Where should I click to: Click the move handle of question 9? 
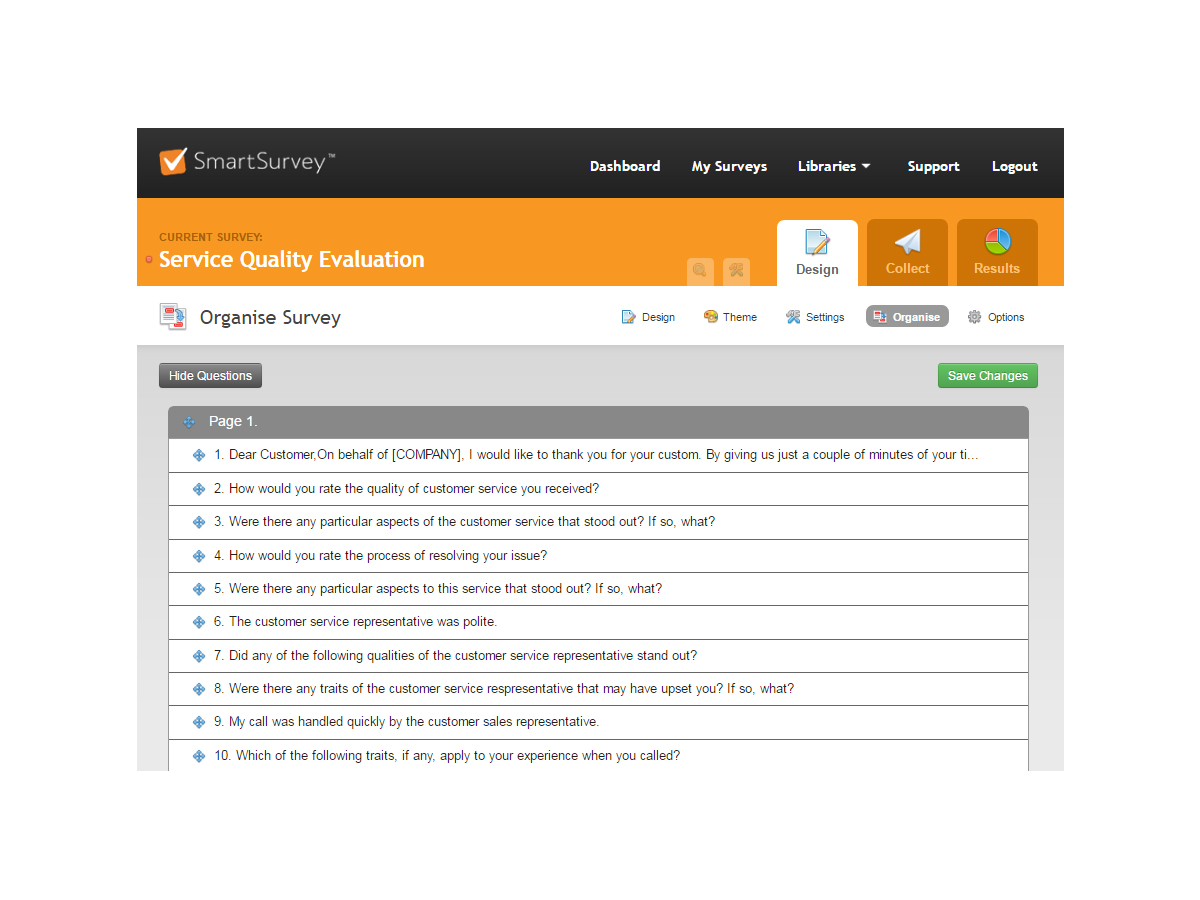pyautogui.click(x=199, y=722)
